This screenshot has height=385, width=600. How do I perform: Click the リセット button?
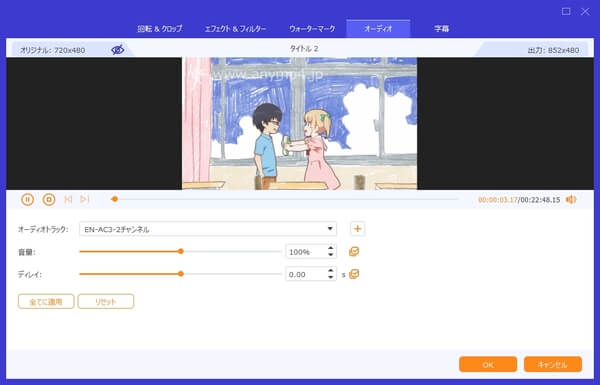(106, 302)
